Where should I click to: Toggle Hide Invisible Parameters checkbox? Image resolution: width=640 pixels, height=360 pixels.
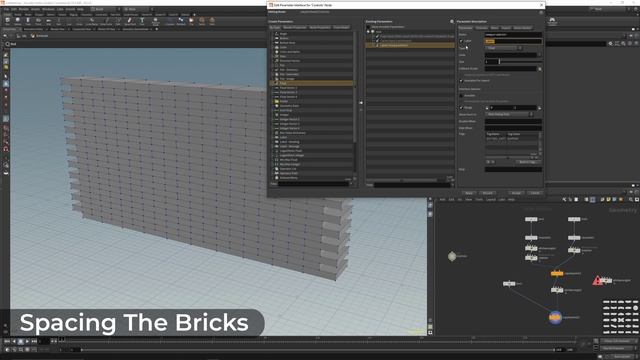368,27
